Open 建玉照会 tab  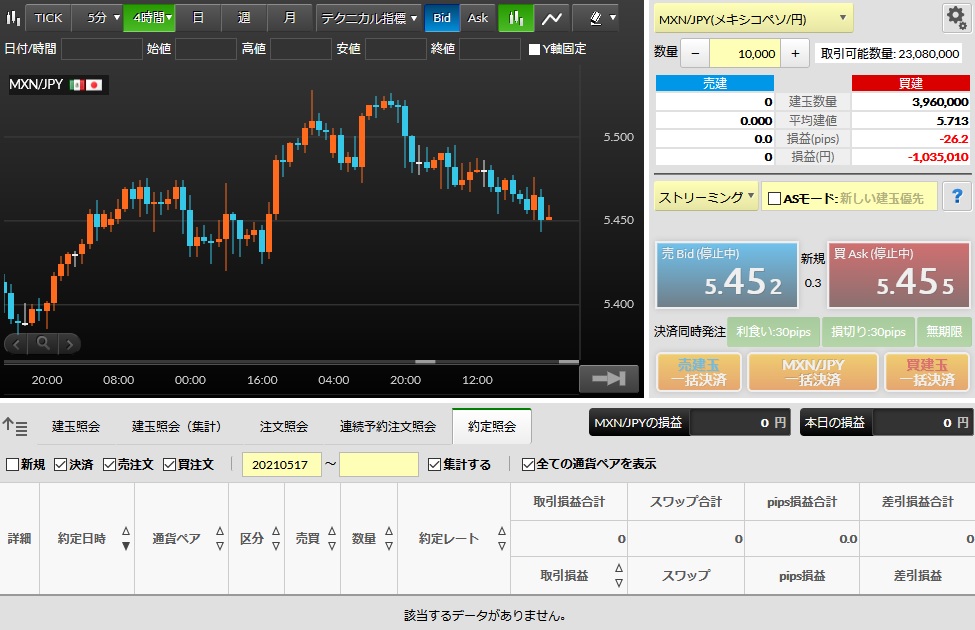tap(76, 427)
